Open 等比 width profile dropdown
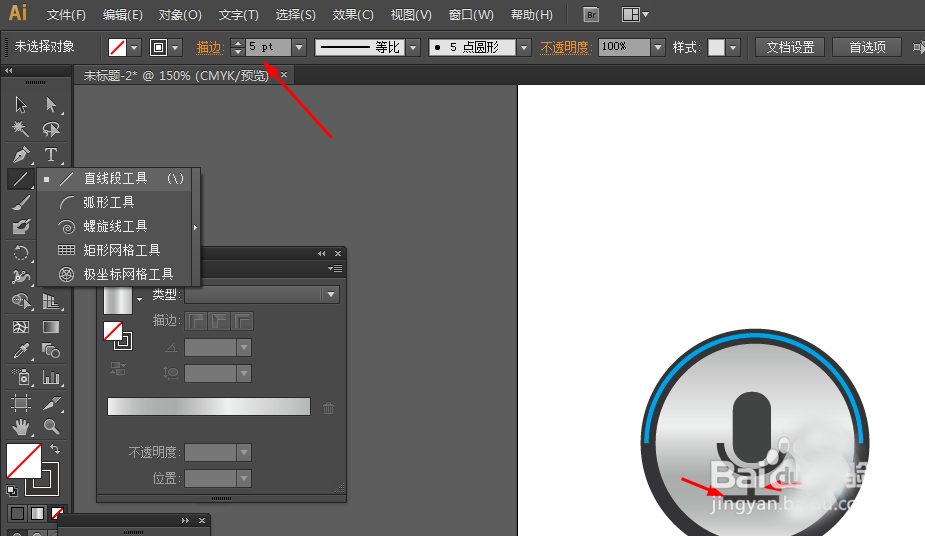The height and width of the screenshot is (536, 925). tap(413, 47)
